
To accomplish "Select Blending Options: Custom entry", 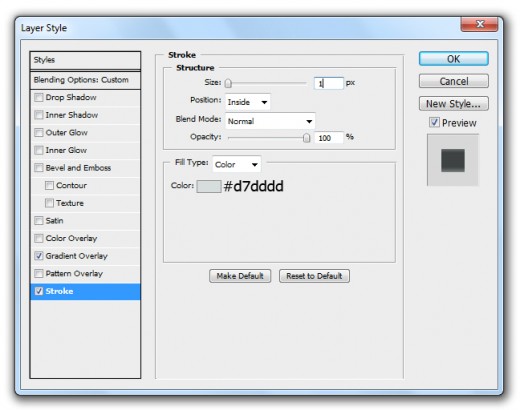I will click(85, 80).
